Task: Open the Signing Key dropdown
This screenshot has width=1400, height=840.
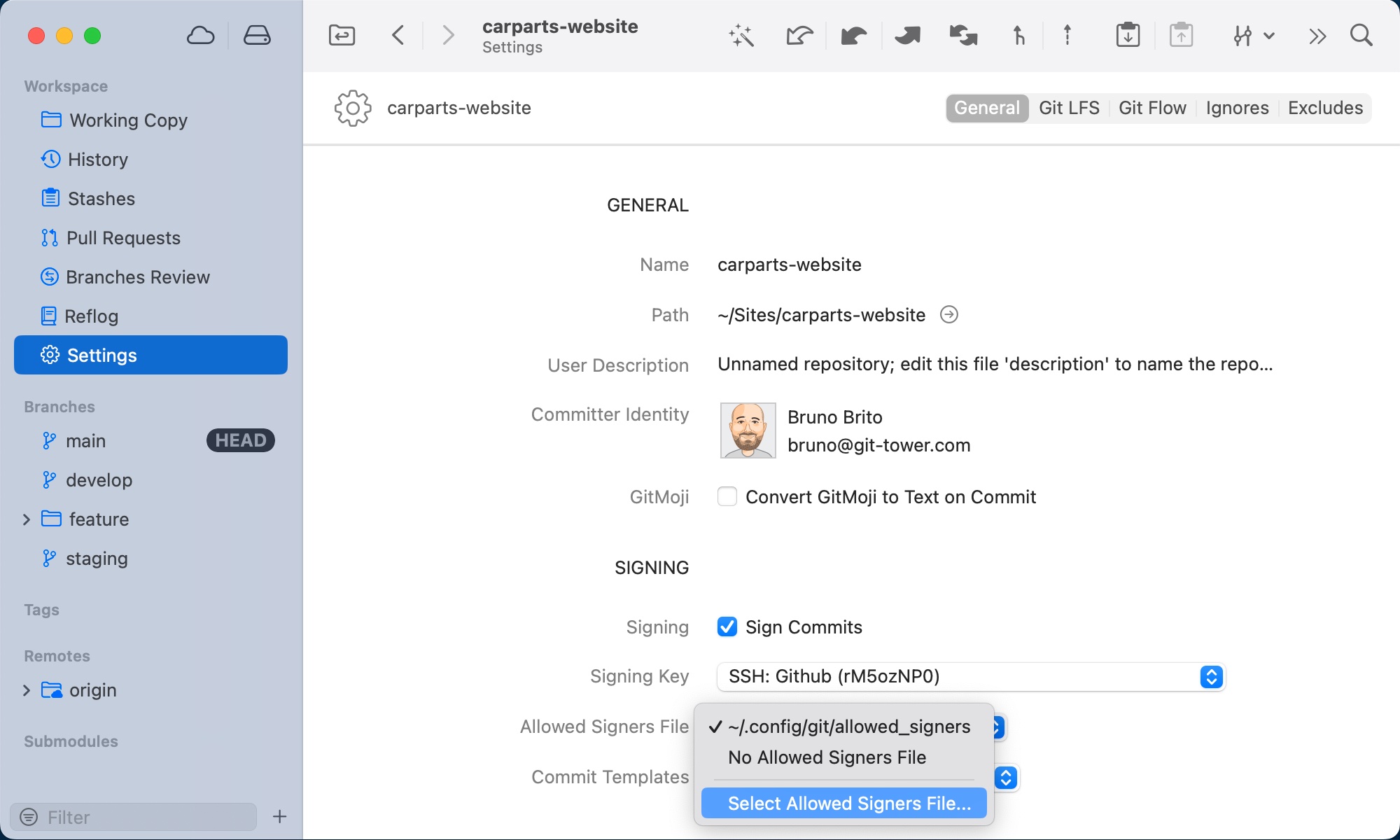Action: click(1210, 676)
